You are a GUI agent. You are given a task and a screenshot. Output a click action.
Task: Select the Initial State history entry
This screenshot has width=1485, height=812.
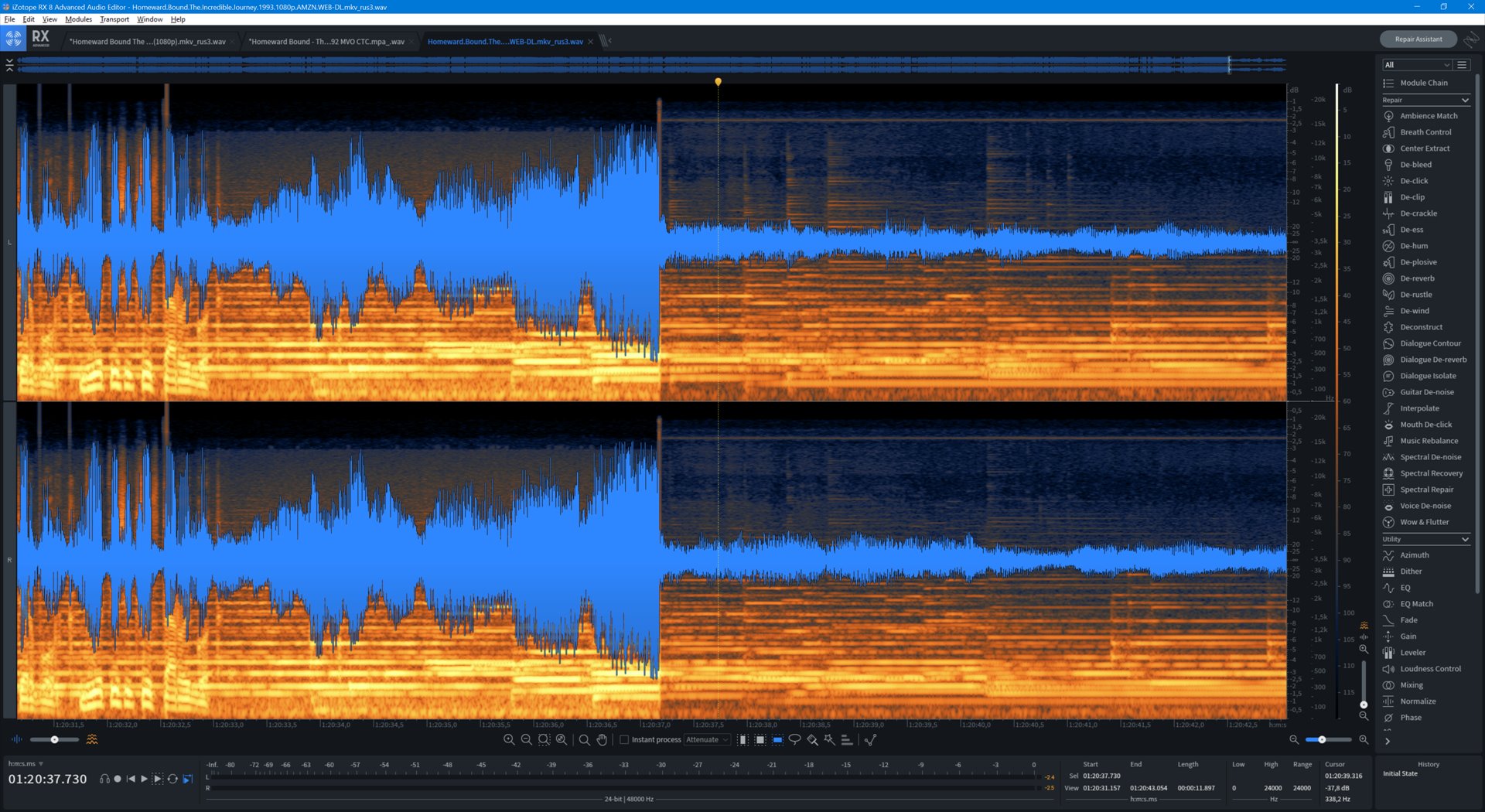coord(1400,774)
